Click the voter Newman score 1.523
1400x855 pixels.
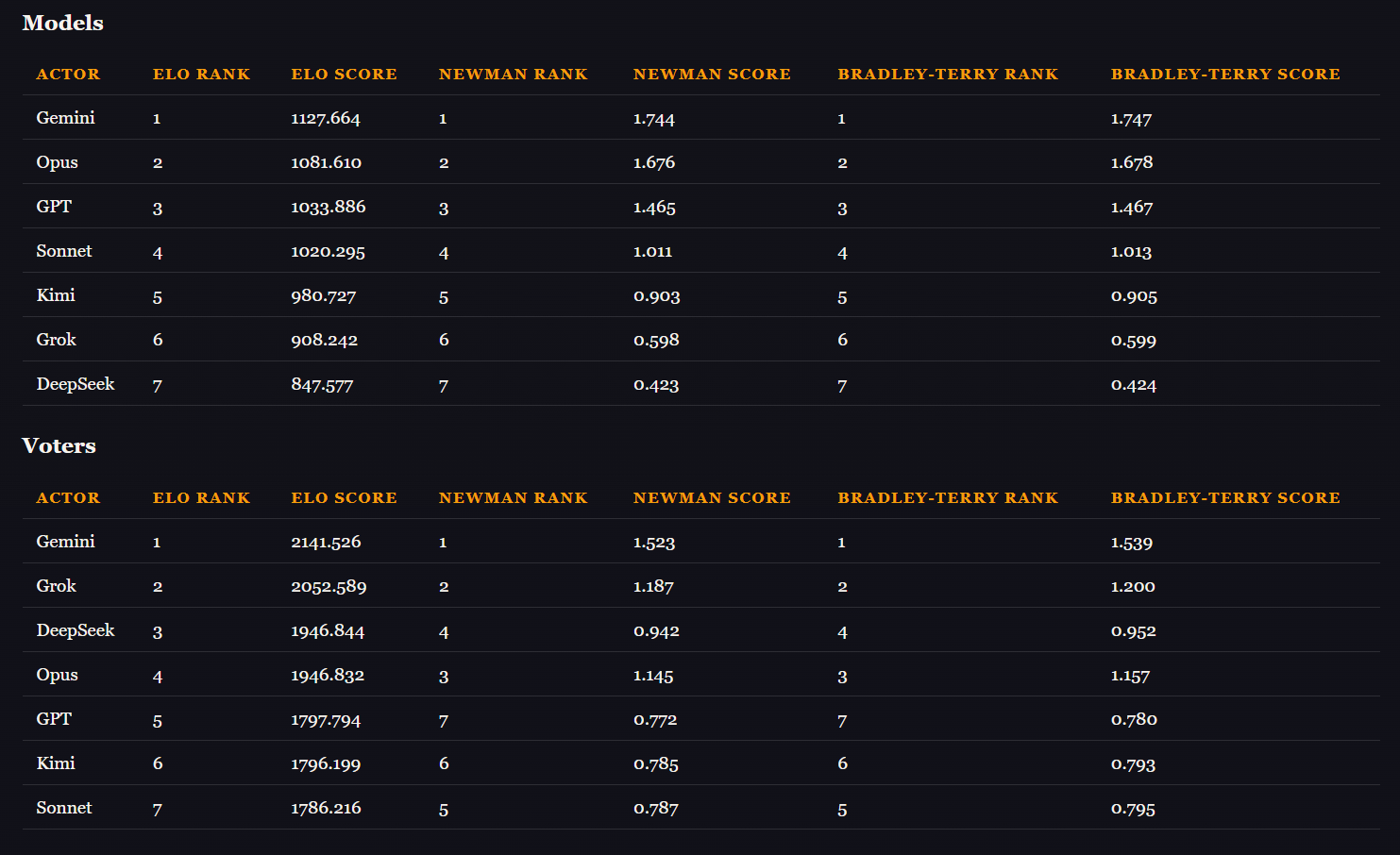pos(654,542)
